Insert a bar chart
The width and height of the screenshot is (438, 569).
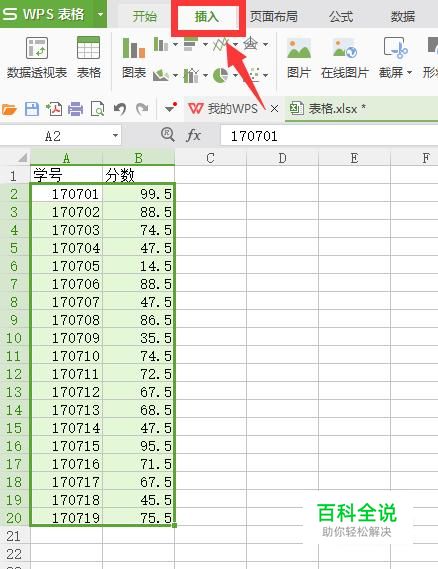point(191,44)
